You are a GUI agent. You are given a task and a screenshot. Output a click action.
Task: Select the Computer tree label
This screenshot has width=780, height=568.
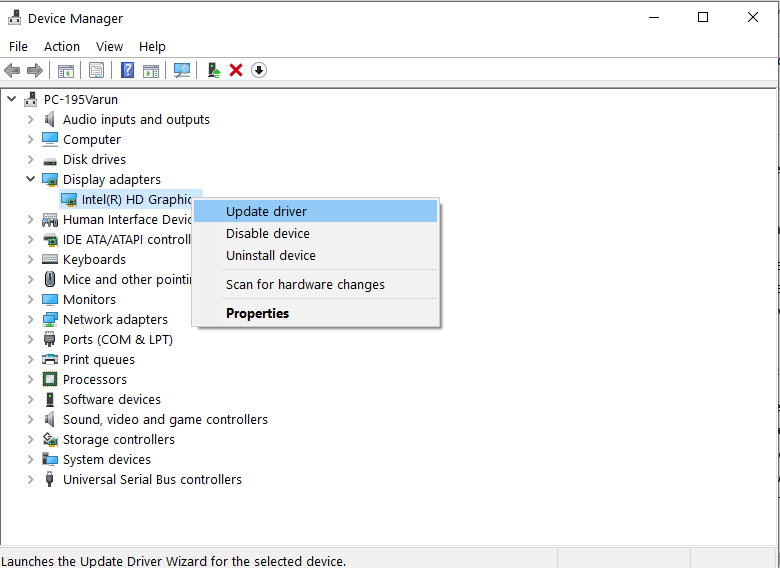tap(92, 140)
